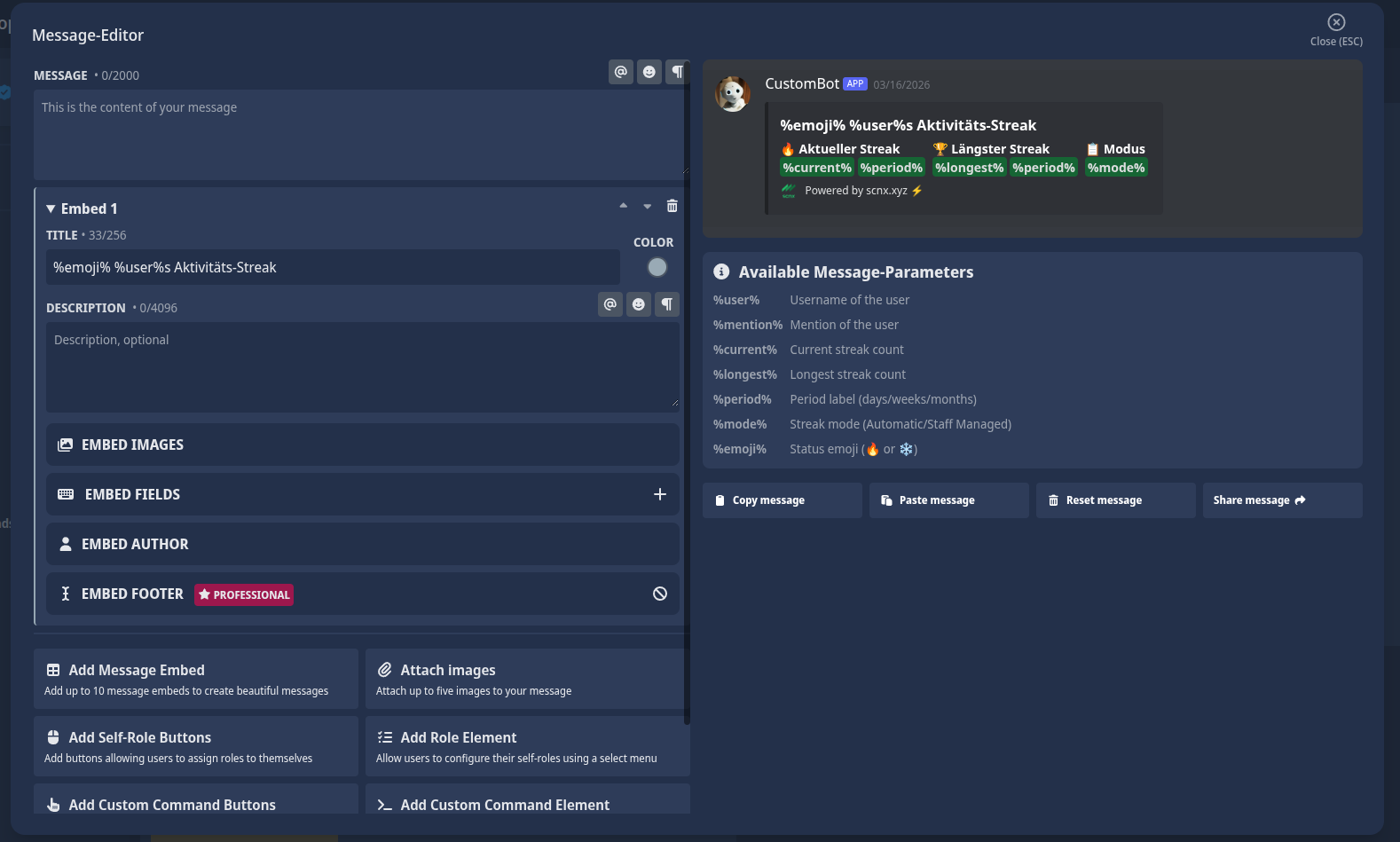Click the Copy message button

(x=782, y=500)
